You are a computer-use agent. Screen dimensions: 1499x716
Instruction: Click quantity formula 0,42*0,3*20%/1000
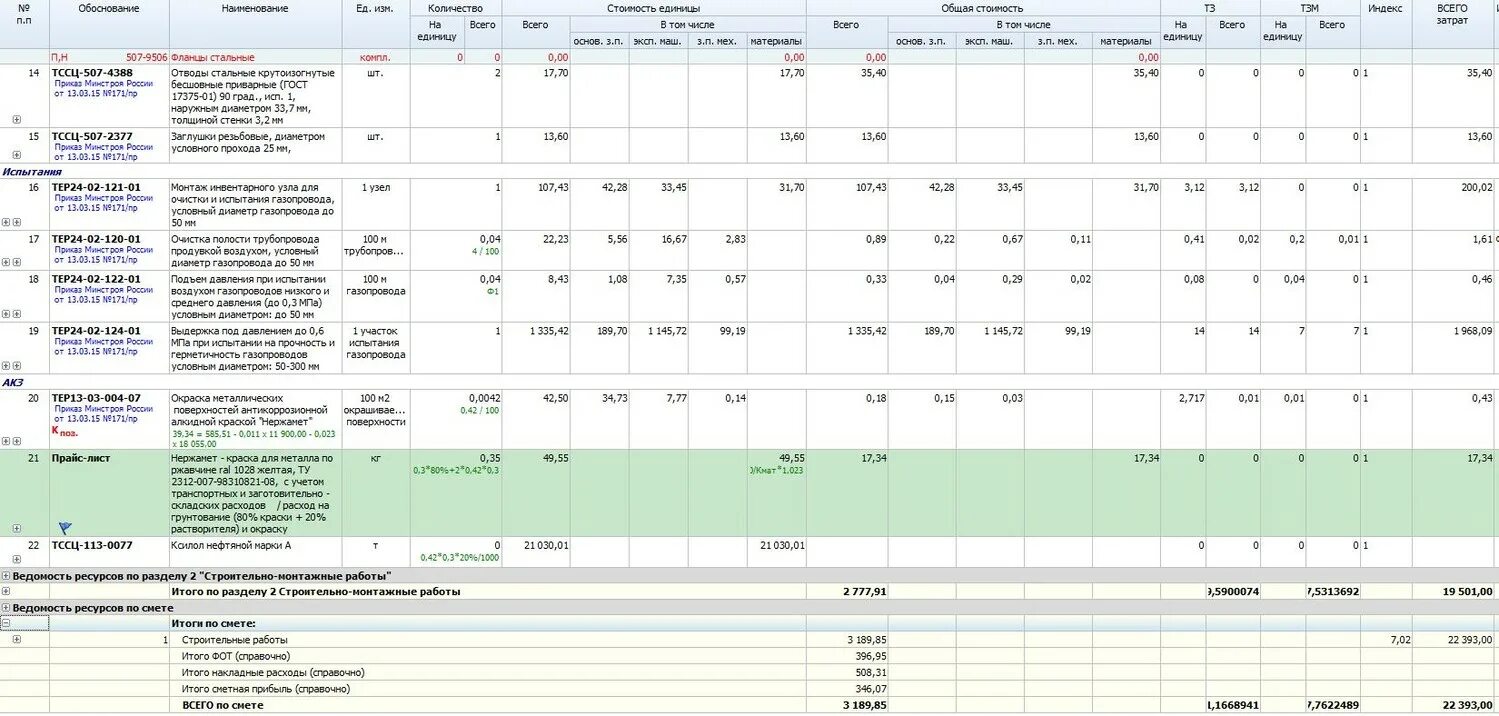pos(460,557)
